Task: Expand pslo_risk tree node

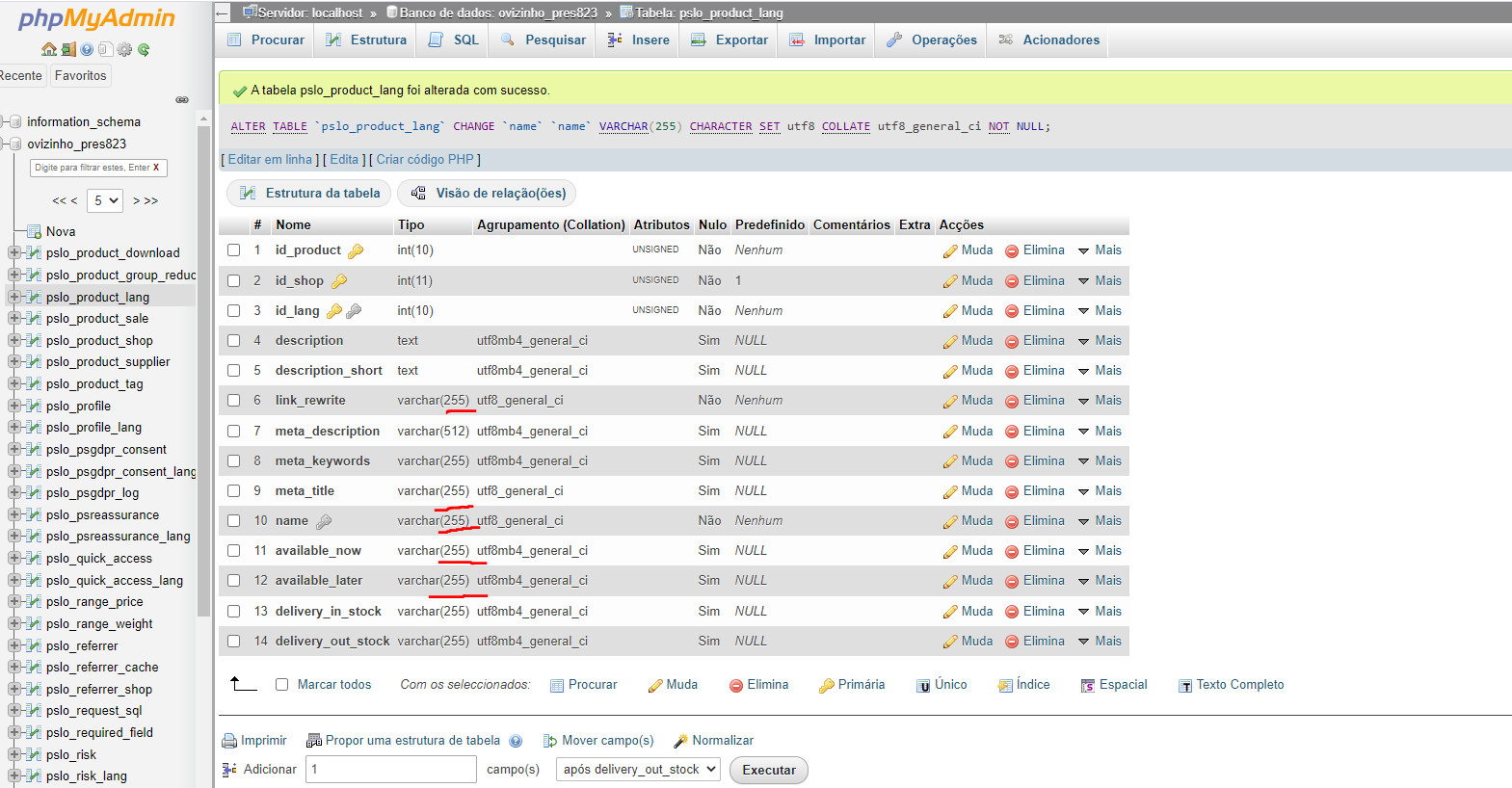Action: coord(13,754)
